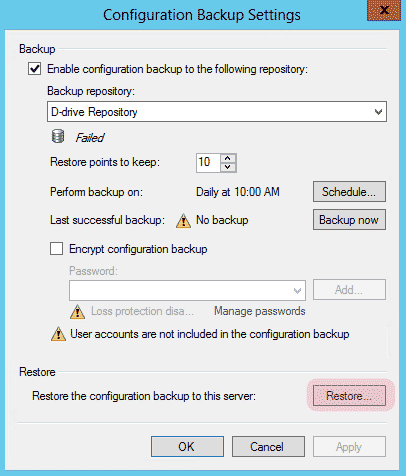Click the Apply button

pos(349,446)
